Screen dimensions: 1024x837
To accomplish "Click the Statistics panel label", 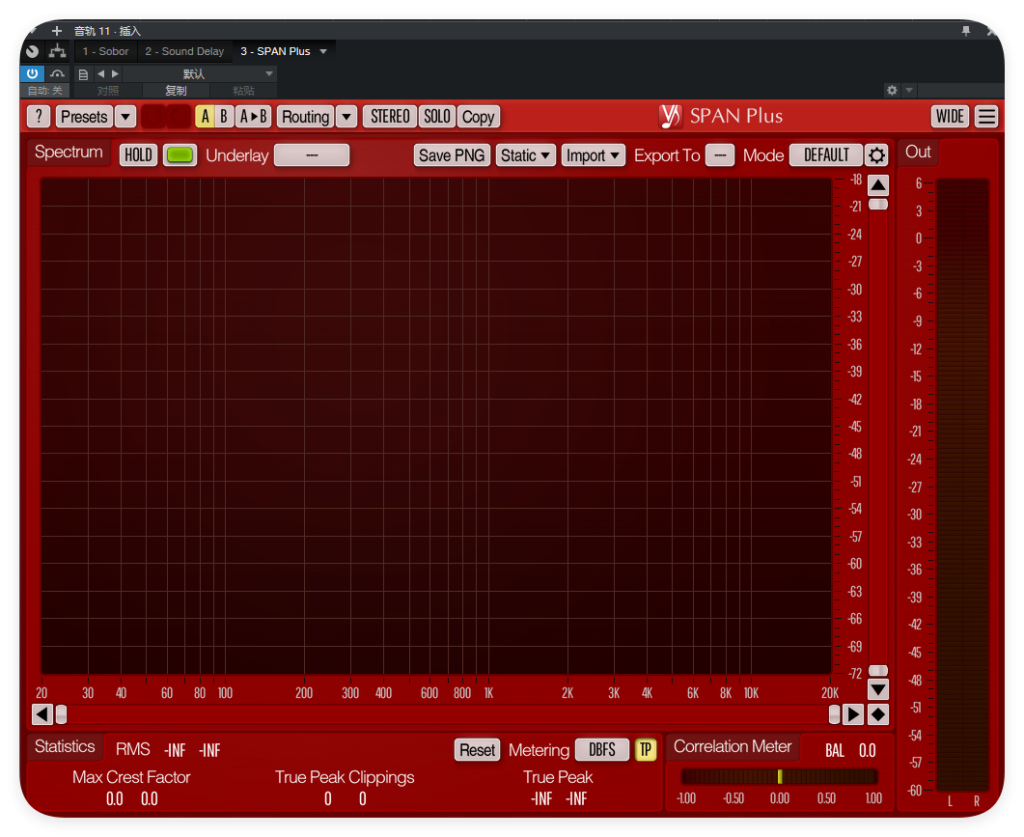I will [x=65, y=746].
